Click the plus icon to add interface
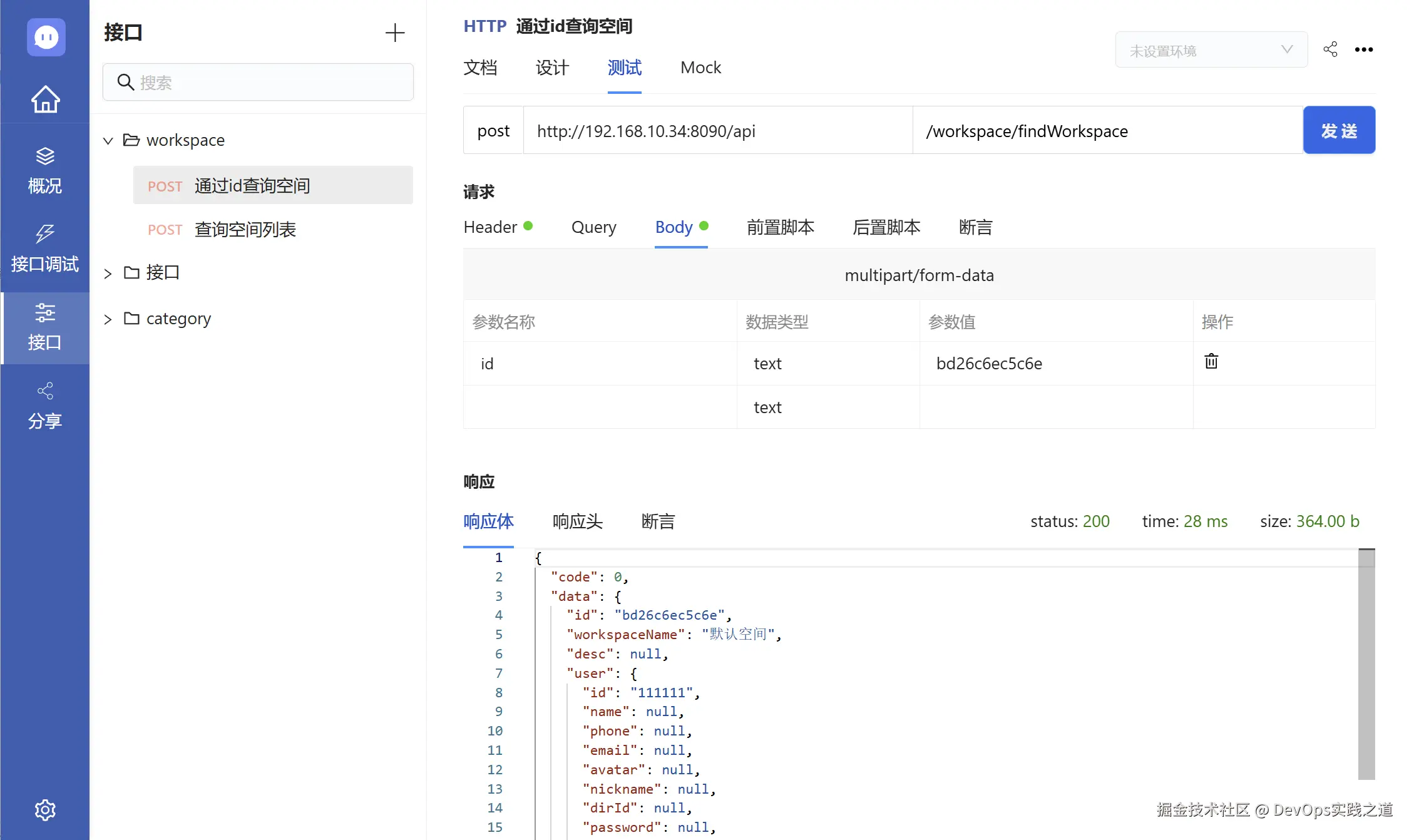 coord(394,33)
